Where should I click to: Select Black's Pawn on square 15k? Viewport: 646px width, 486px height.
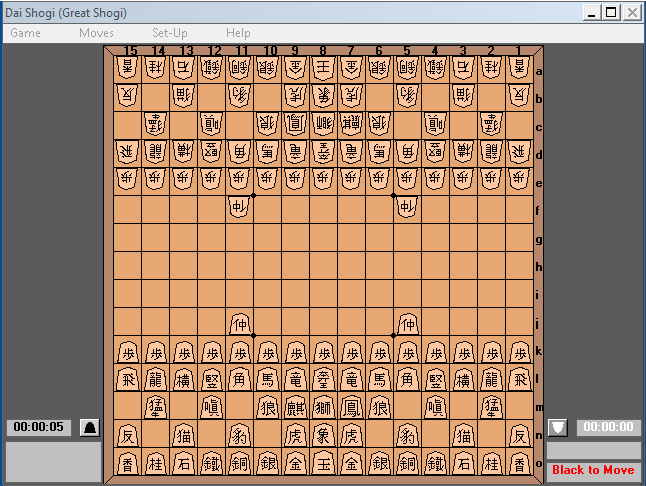(128, 352)
